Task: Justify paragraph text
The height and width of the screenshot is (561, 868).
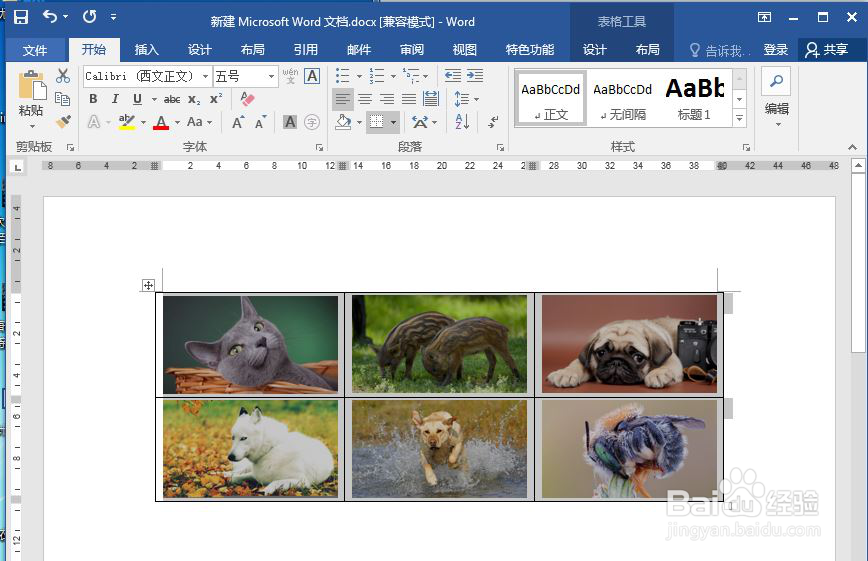Action: click(x=409, y=99)
